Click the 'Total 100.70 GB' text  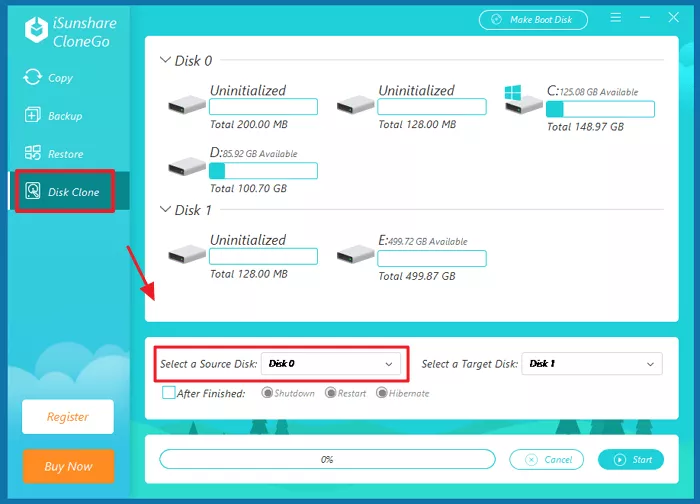[248, 188]
